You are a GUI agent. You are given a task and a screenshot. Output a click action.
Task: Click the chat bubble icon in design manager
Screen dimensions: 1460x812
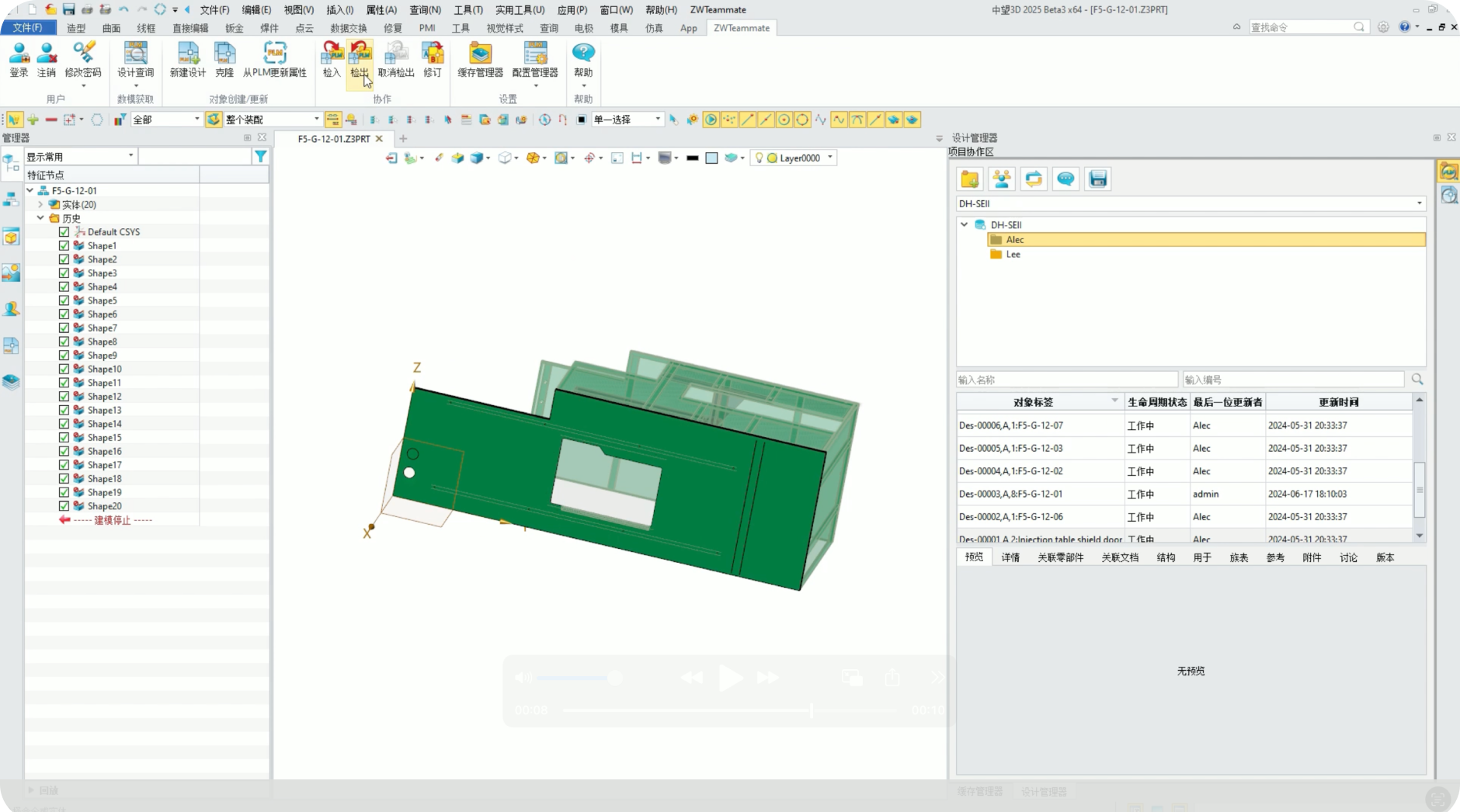pyautogui.click(x=1065, y=179)
